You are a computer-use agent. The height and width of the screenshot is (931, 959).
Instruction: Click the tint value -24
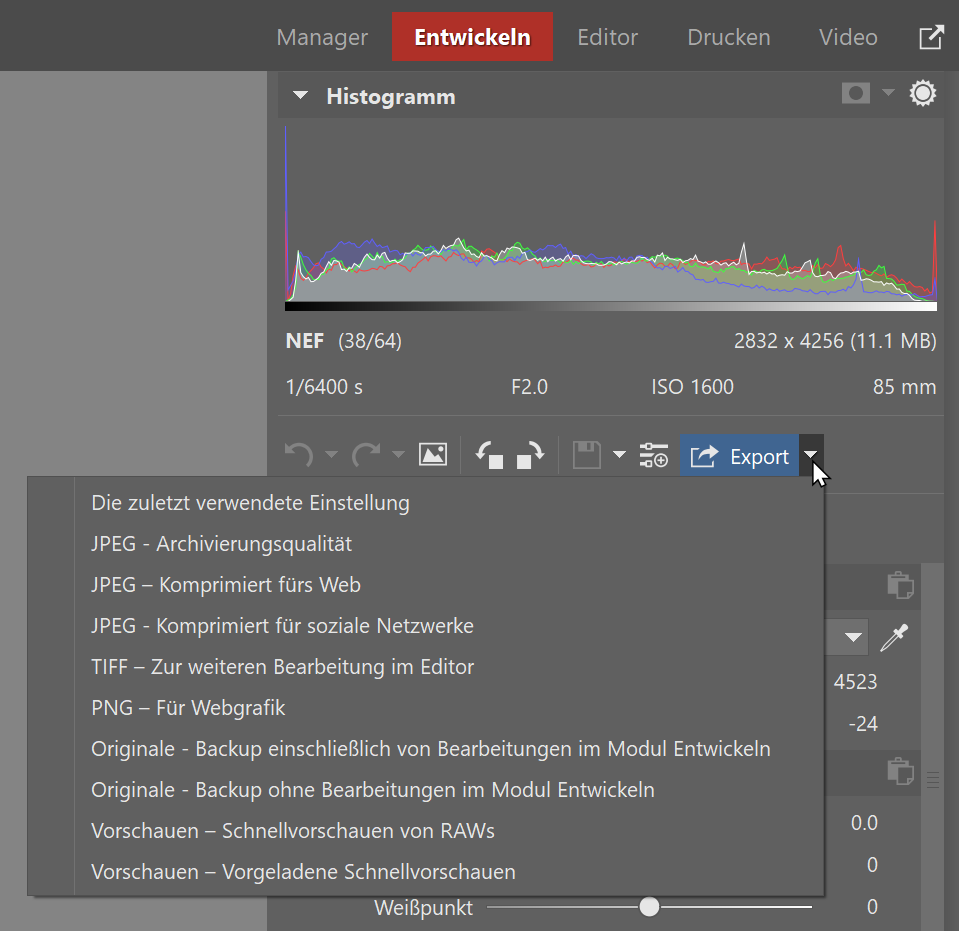[x=863, y=724]
